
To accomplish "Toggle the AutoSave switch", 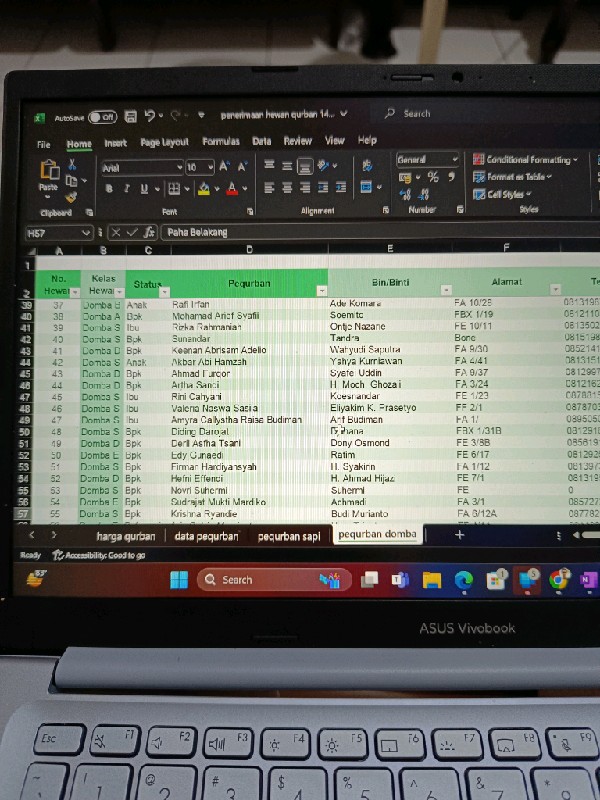I will point(102,117).
